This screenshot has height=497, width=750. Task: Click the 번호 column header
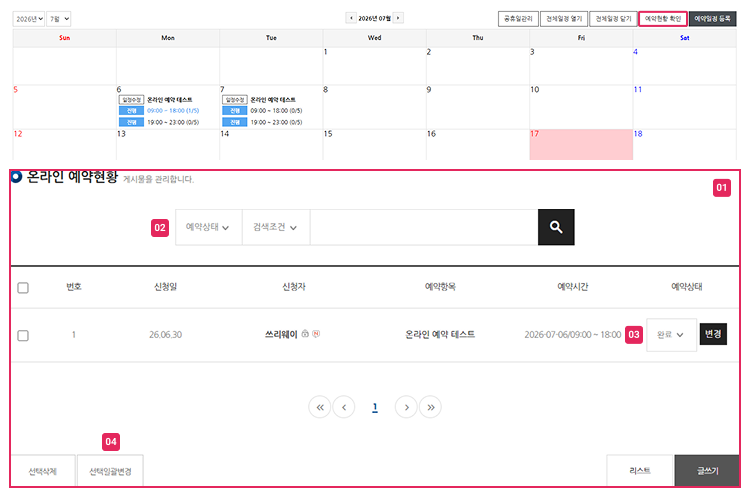point(74,287)
